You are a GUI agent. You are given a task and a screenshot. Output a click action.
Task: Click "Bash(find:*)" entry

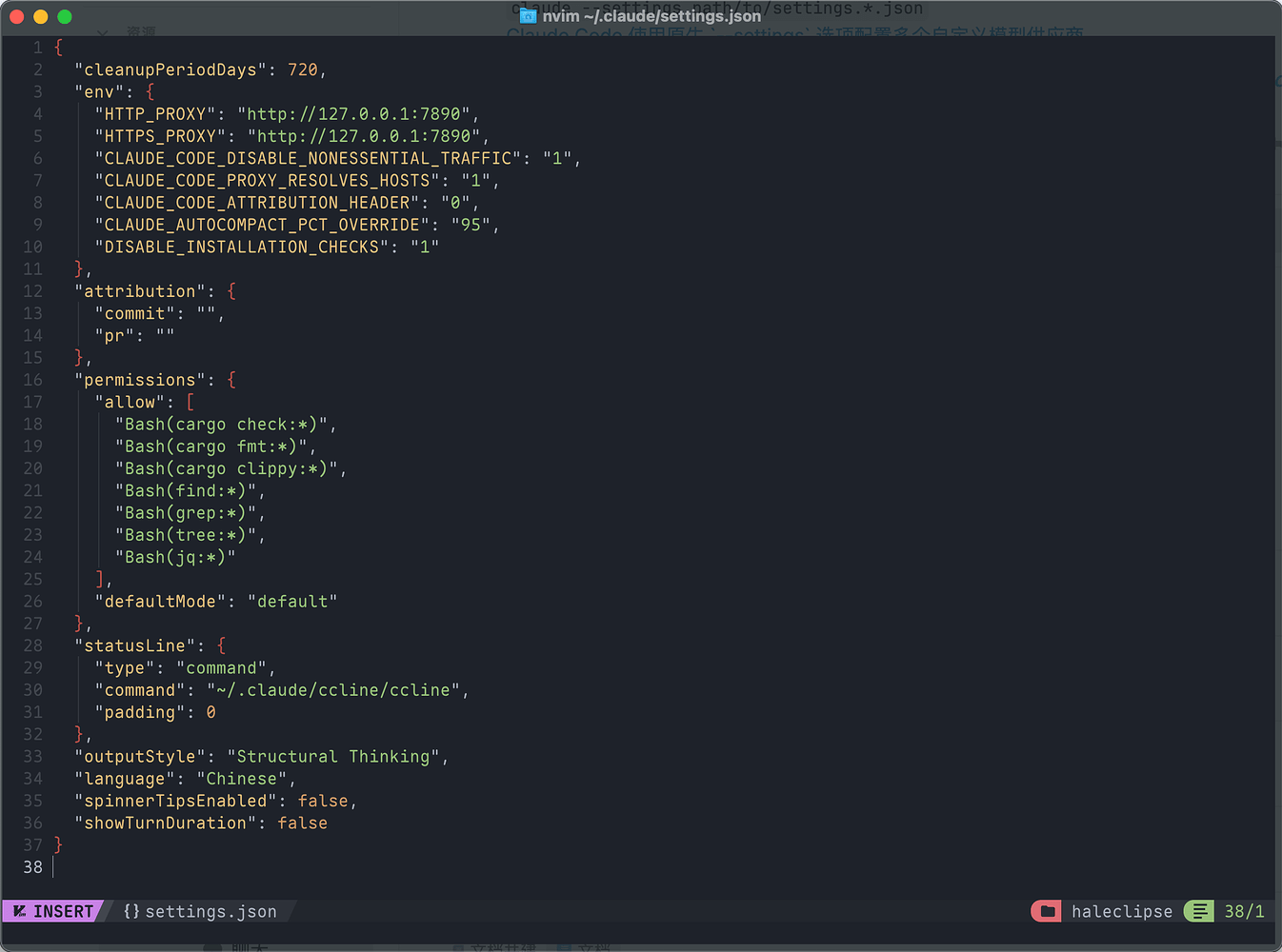[186, 490]
